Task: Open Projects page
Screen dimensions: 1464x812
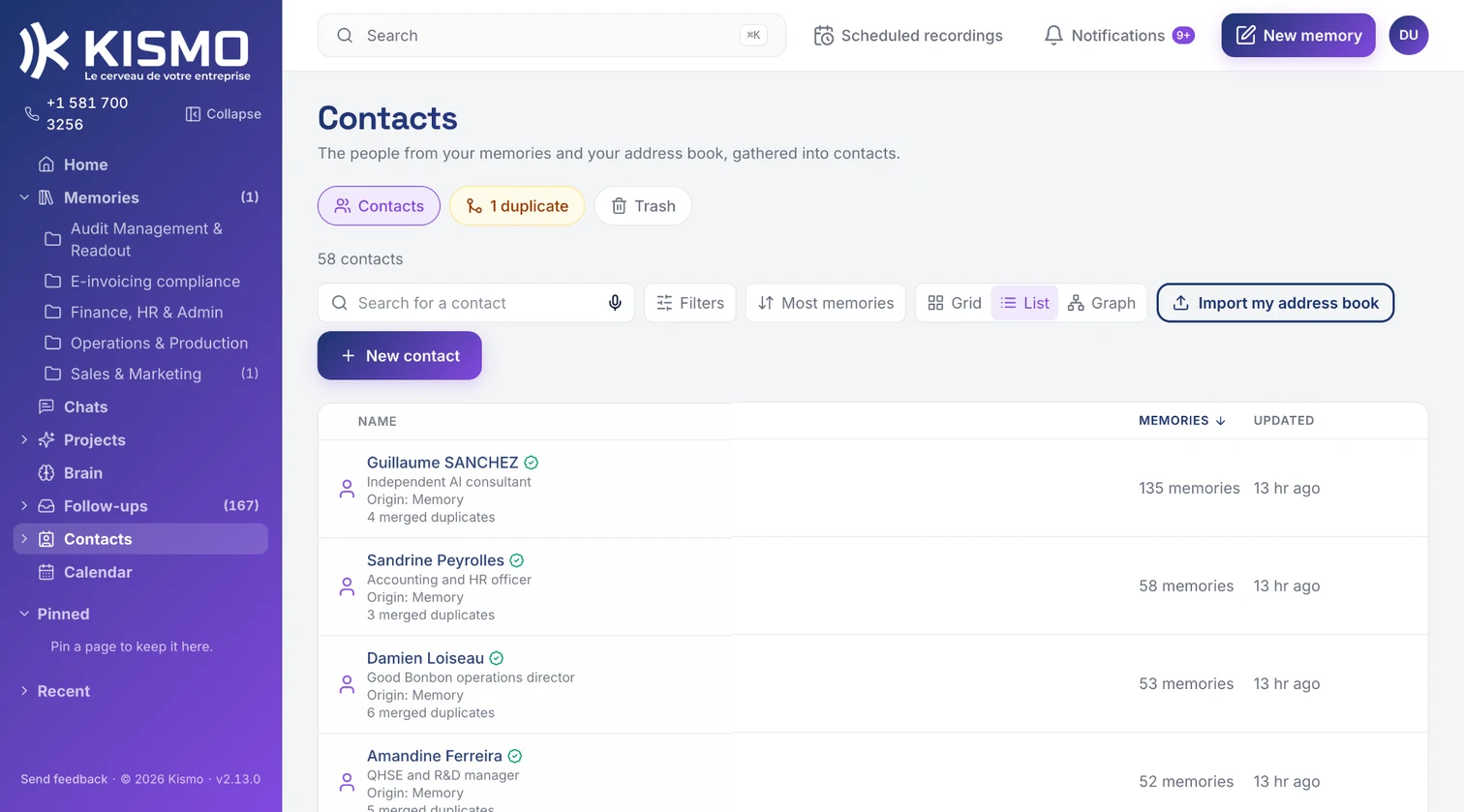Action: coord(94,440)
